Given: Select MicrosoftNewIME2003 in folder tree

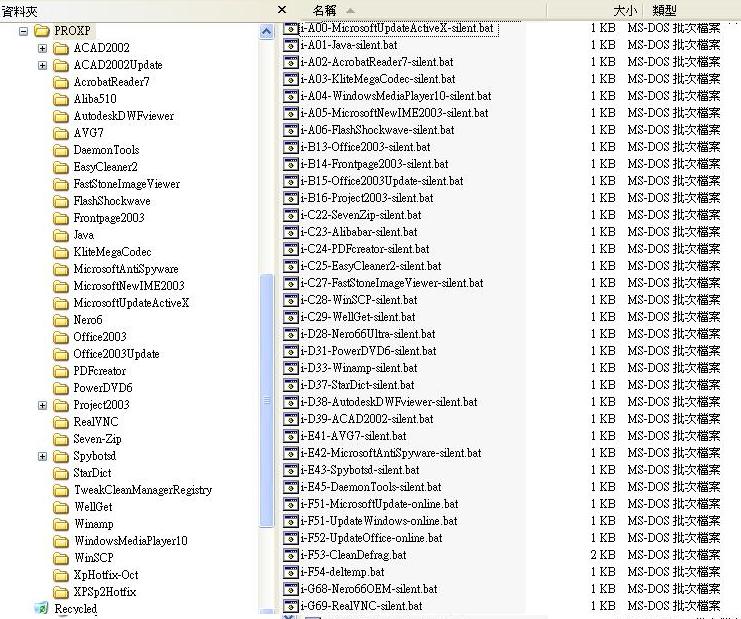Looking at the screenshot, I should click(x=129, y=286).
